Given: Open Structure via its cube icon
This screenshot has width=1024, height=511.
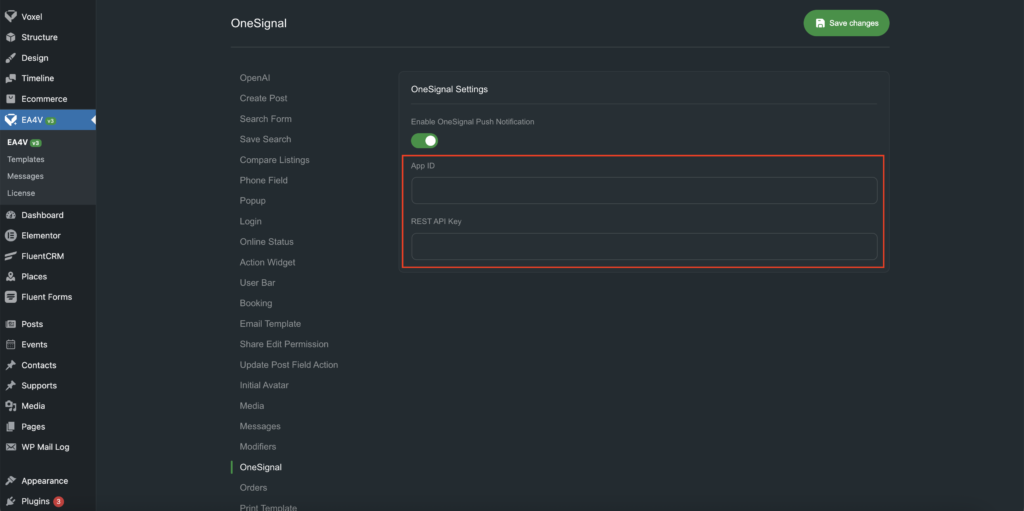Looking at the screenshot, I should 11,37.
